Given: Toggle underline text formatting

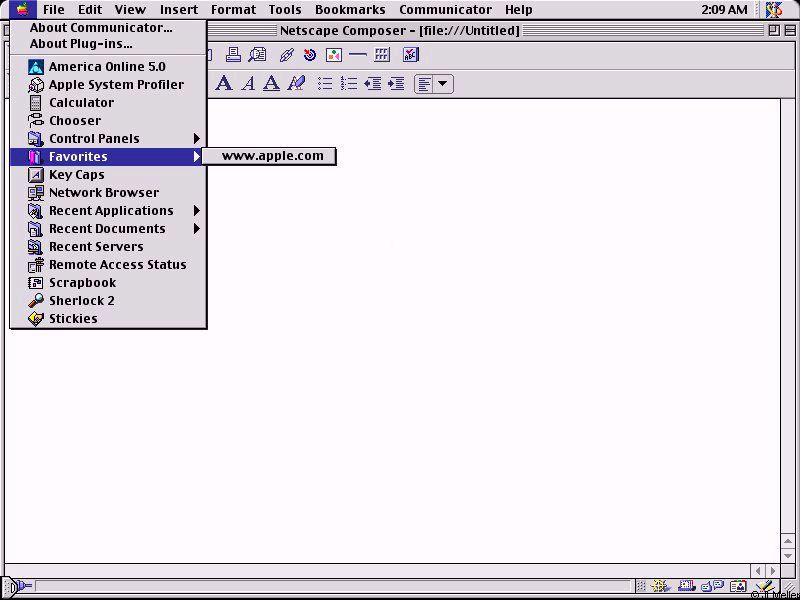Looking at the screenshot, I should pos(271,84).
